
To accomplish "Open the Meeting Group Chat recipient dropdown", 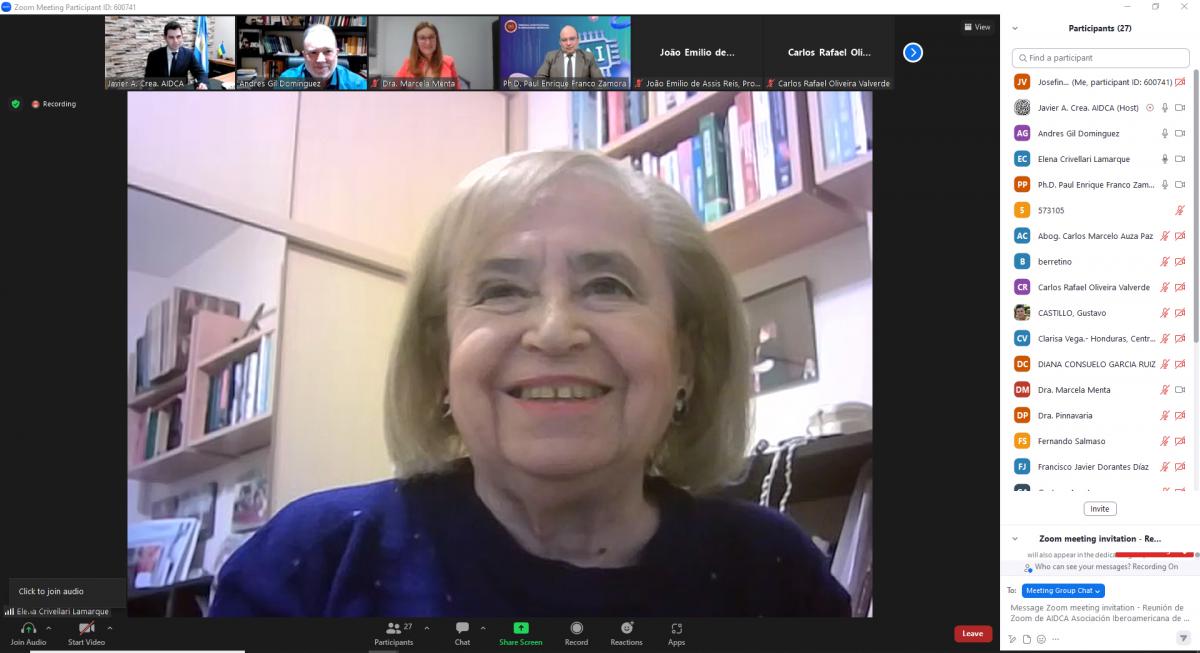I will pos(1063,591).
